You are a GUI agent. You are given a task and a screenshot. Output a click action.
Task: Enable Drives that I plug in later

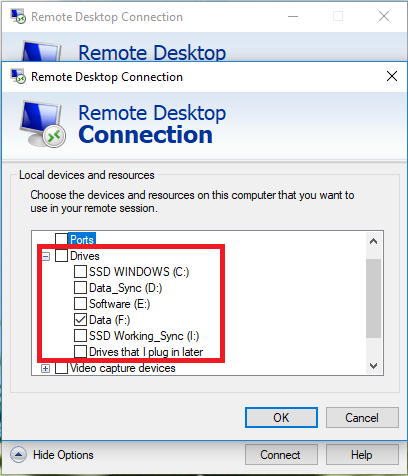pos(80,352)
